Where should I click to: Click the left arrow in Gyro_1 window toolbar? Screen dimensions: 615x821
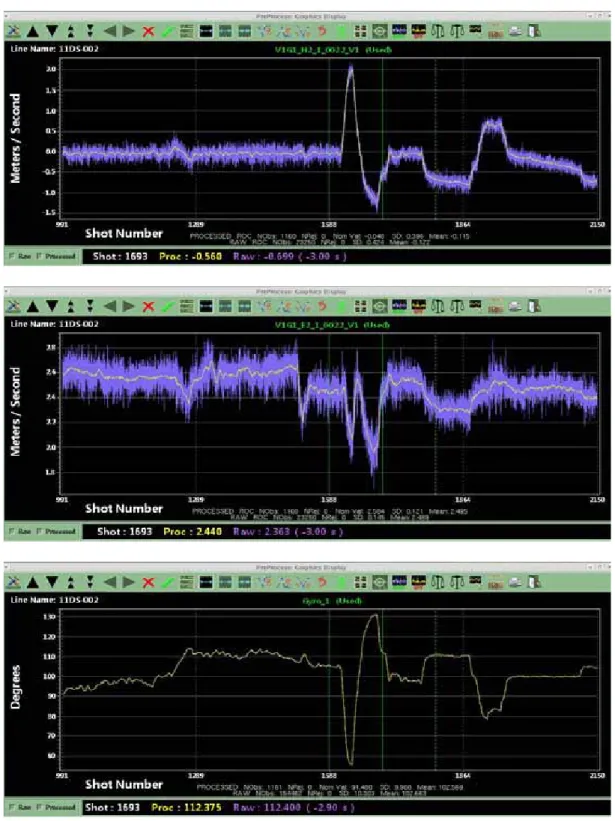pyautogui.click(x=110, y=582)
